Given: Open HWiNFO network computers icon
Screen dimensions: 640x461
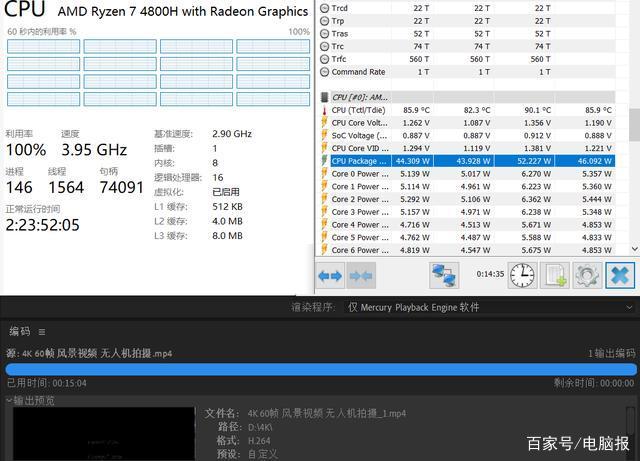Looking at the screenshot, I should point(444,276).
